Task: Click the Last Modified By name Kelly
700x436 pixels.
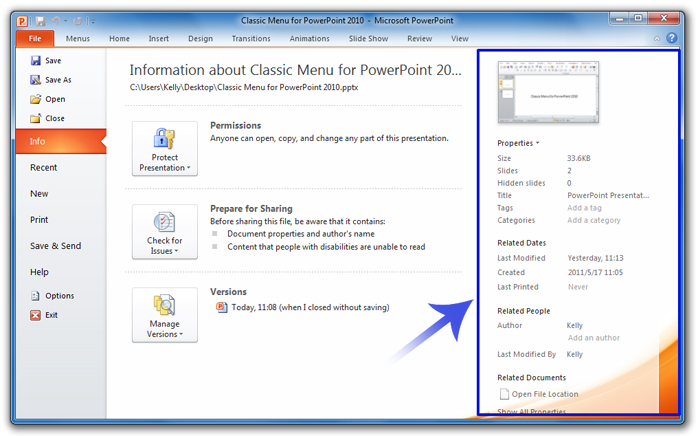Action: [575, 354]
